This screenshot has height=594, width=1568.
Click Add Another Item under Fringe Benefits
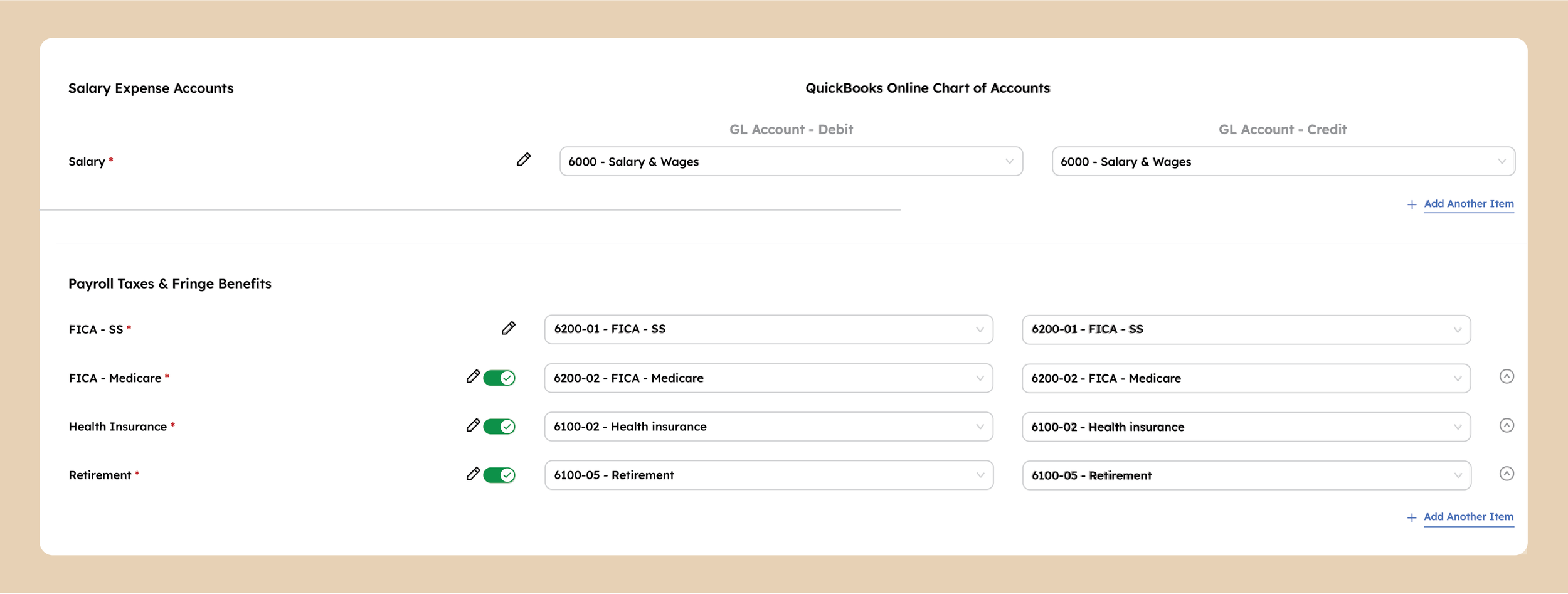point(1468,517)
